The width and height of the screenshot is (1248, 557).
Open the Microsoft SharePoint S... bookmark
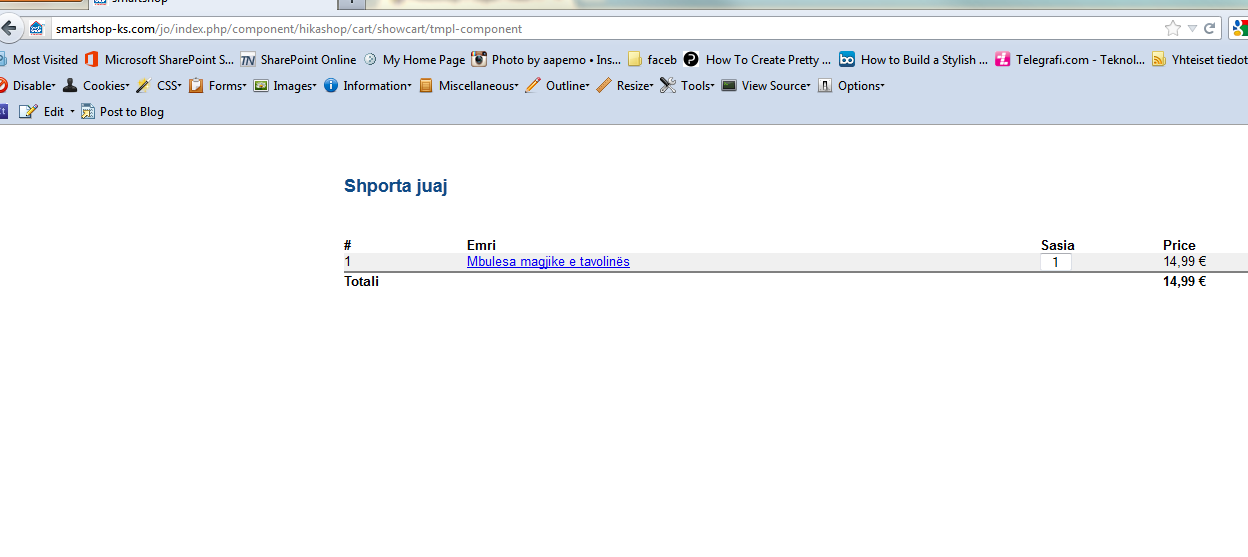coord(159,60)
